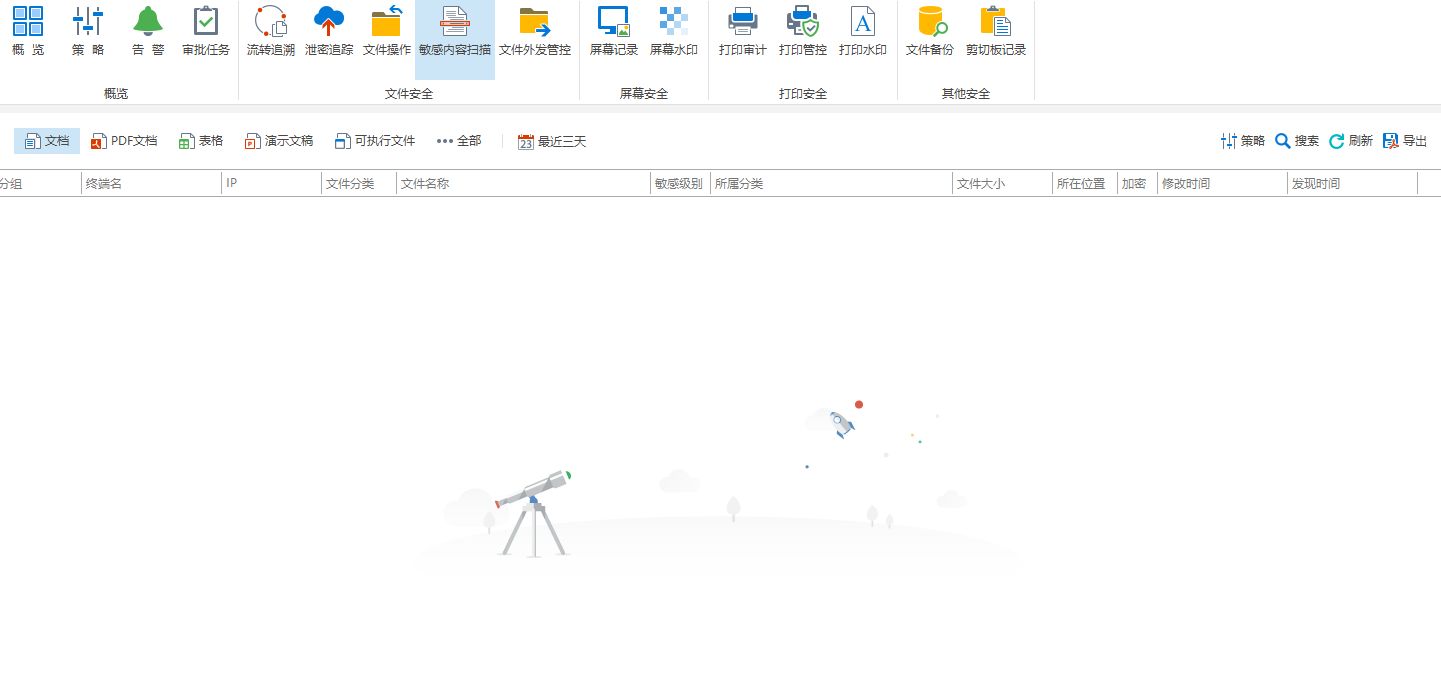Sort by 加密 column header
Viewport: 1441px width, 694px height.
1137,184
